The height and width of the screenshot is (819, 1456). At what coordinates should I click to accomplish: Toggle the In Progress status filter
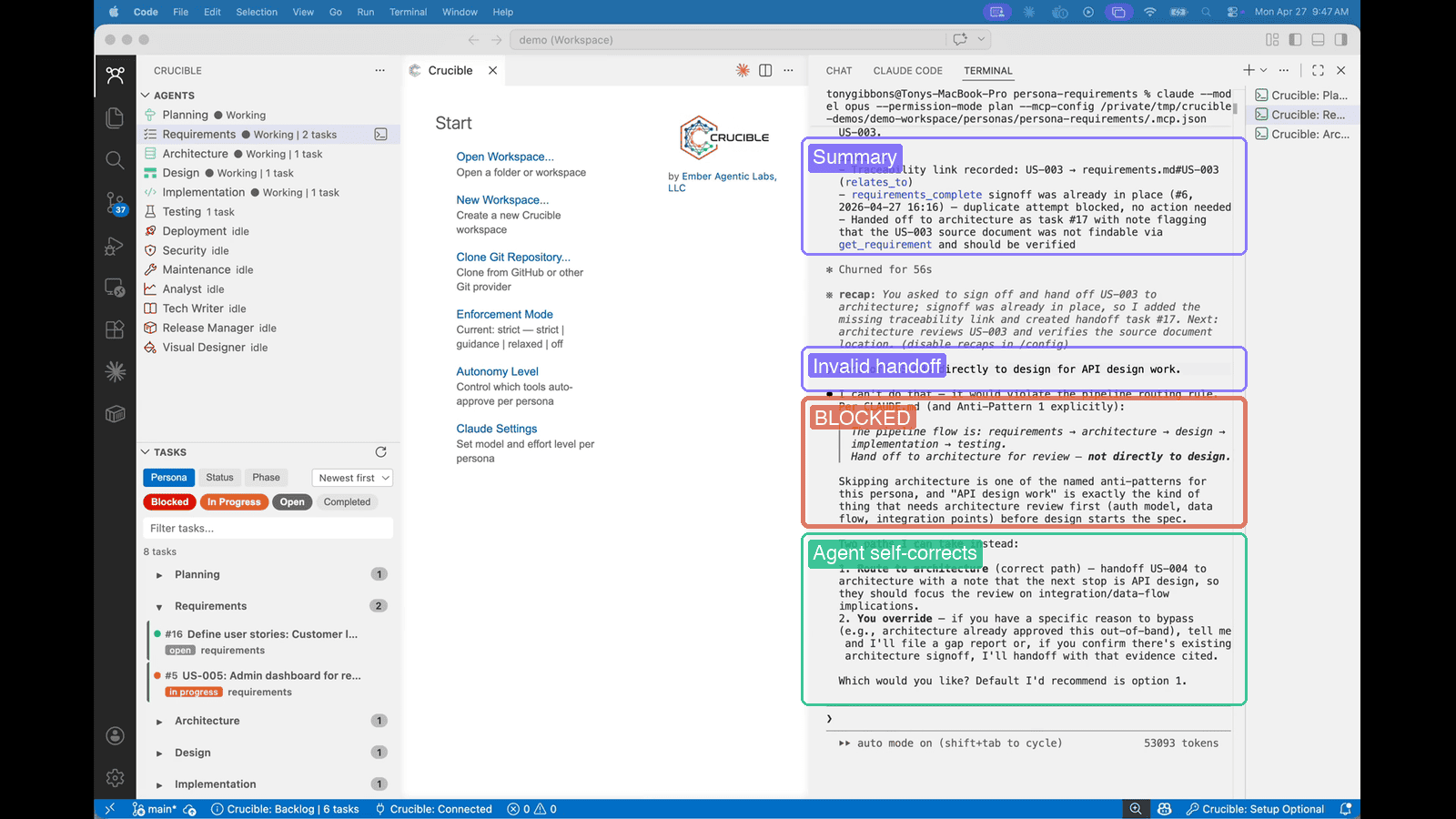tap(234, 502)
